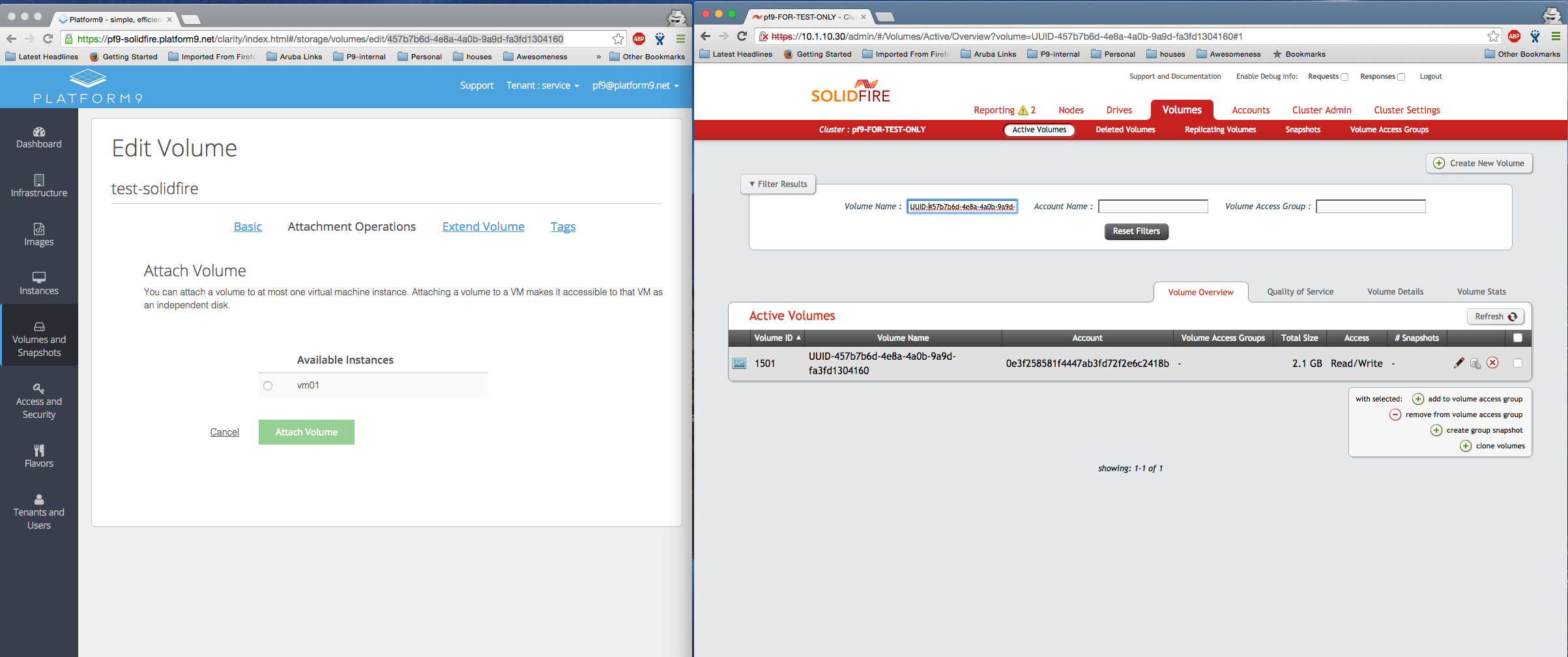Reload the SolidFire browser page
The image size is (1568, 657).
(x=742, y=36)
